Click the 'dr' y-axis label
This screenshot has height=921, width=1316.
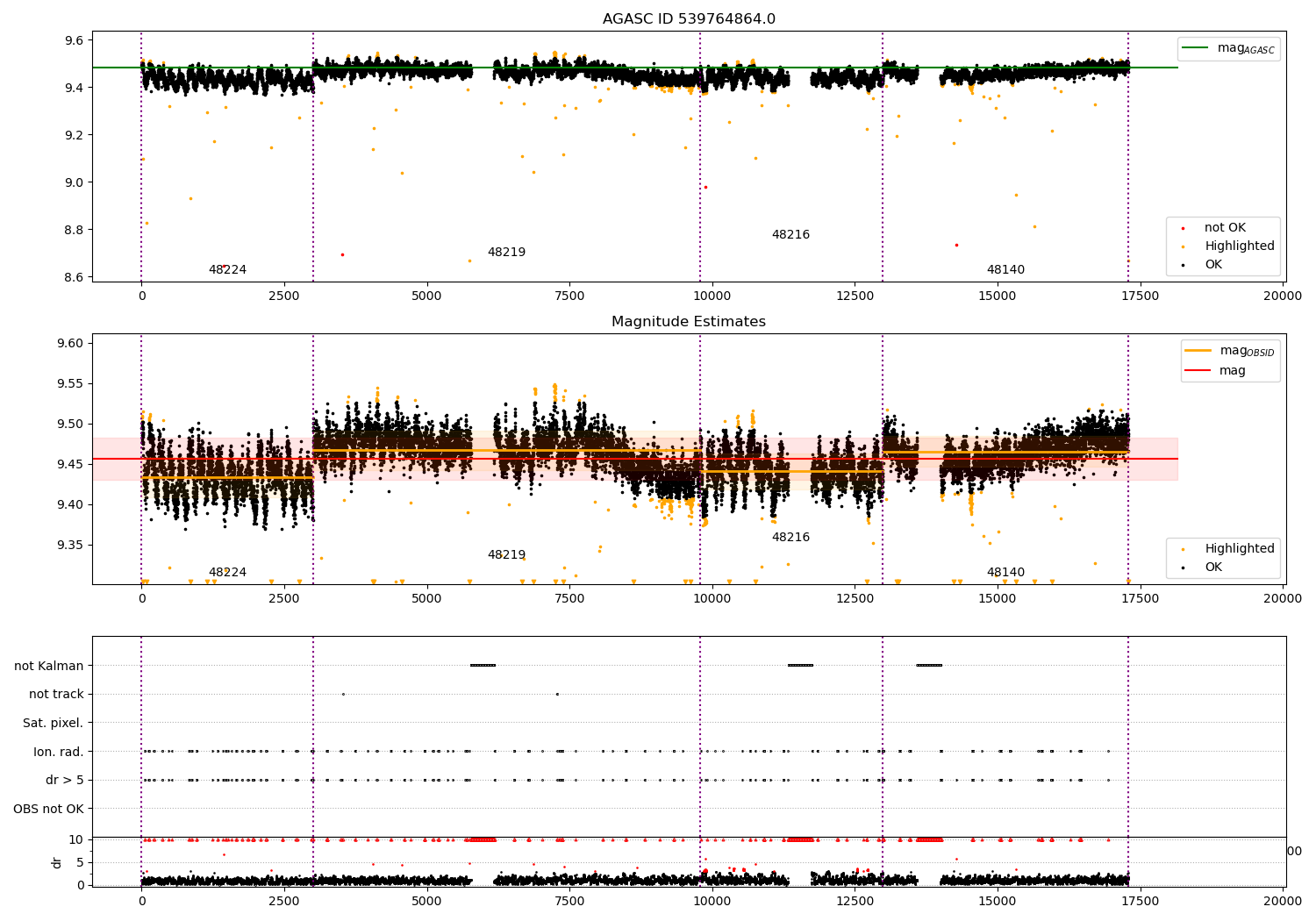[x=57, y=862]
